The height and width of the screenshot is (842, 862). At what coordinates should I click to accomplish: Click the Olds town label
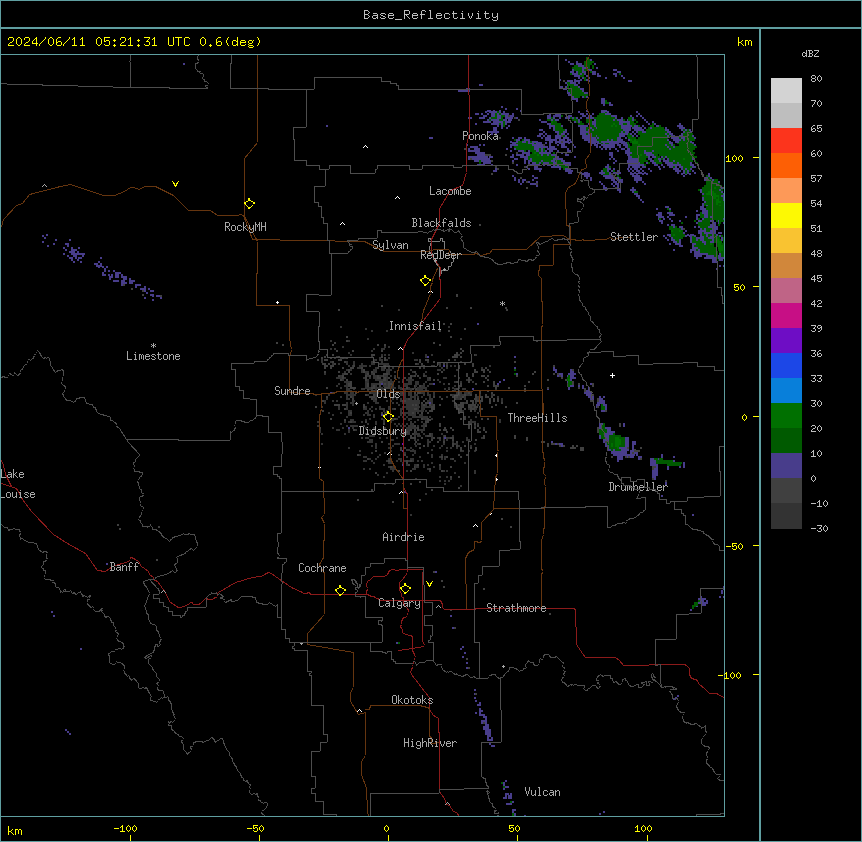click(388, 394)
